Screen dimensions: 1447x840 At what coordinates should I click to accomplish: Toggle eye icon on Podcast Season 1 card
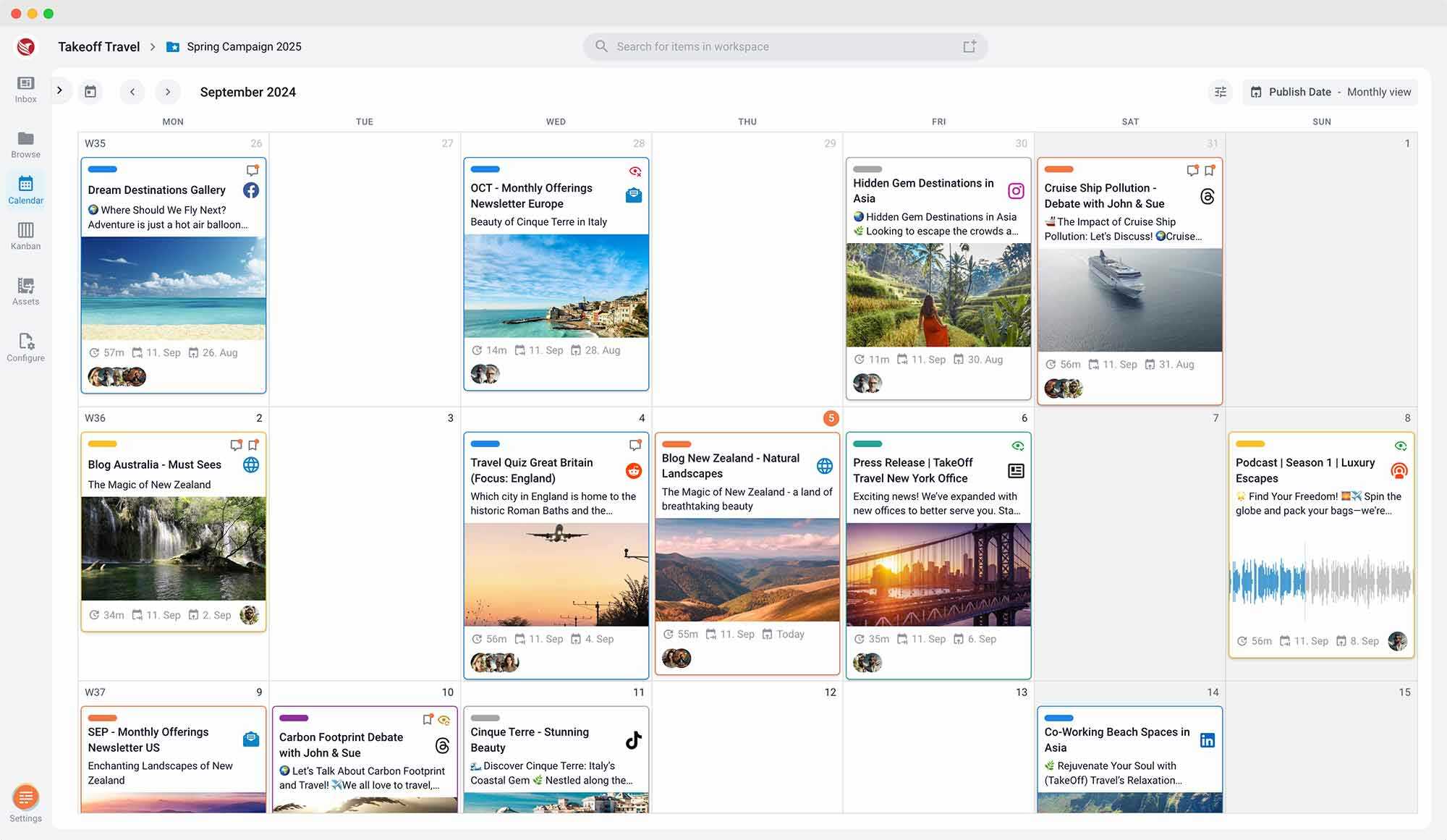[1400, 446]
